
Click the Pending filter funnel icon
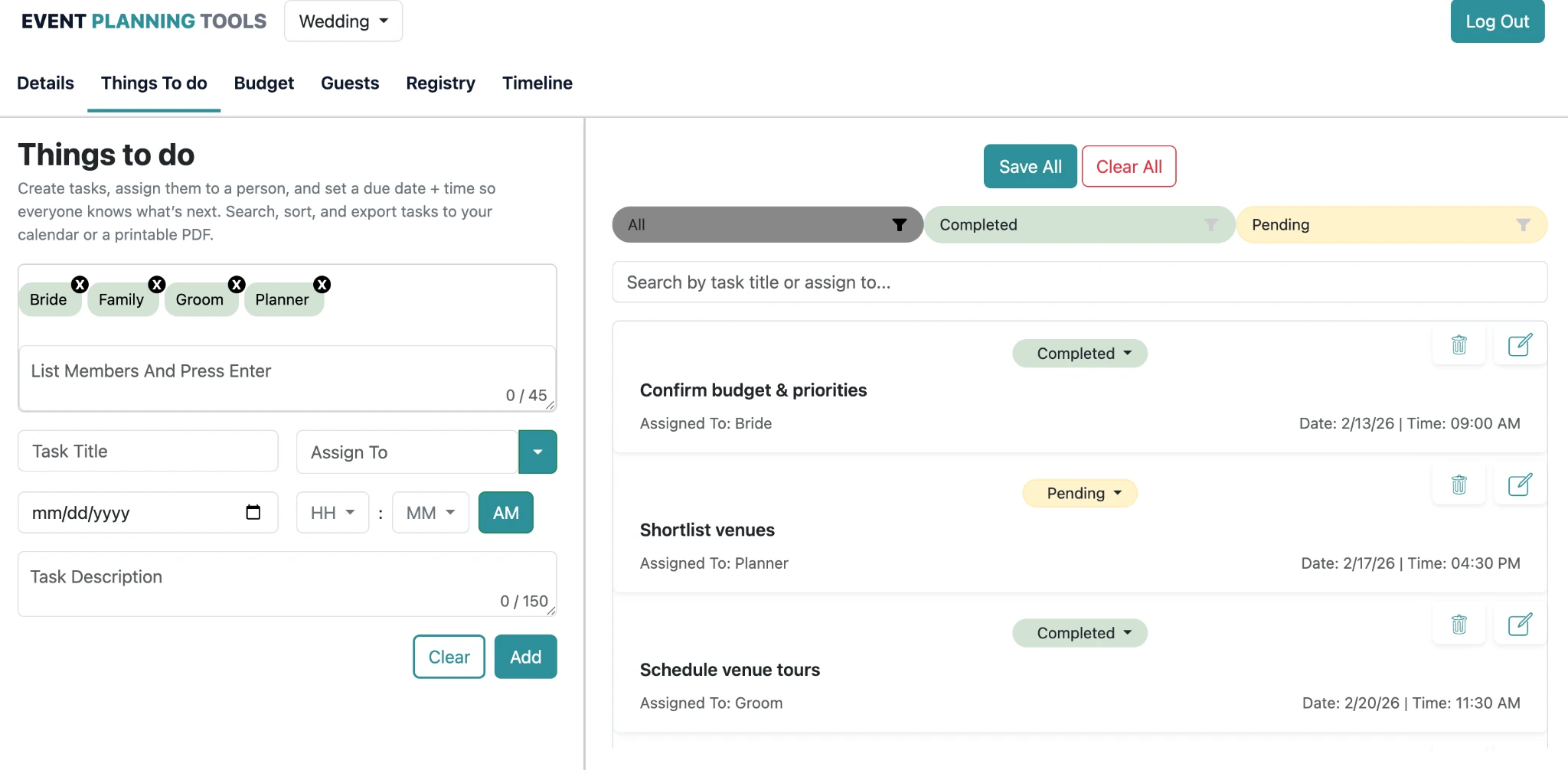point(1522,224)
